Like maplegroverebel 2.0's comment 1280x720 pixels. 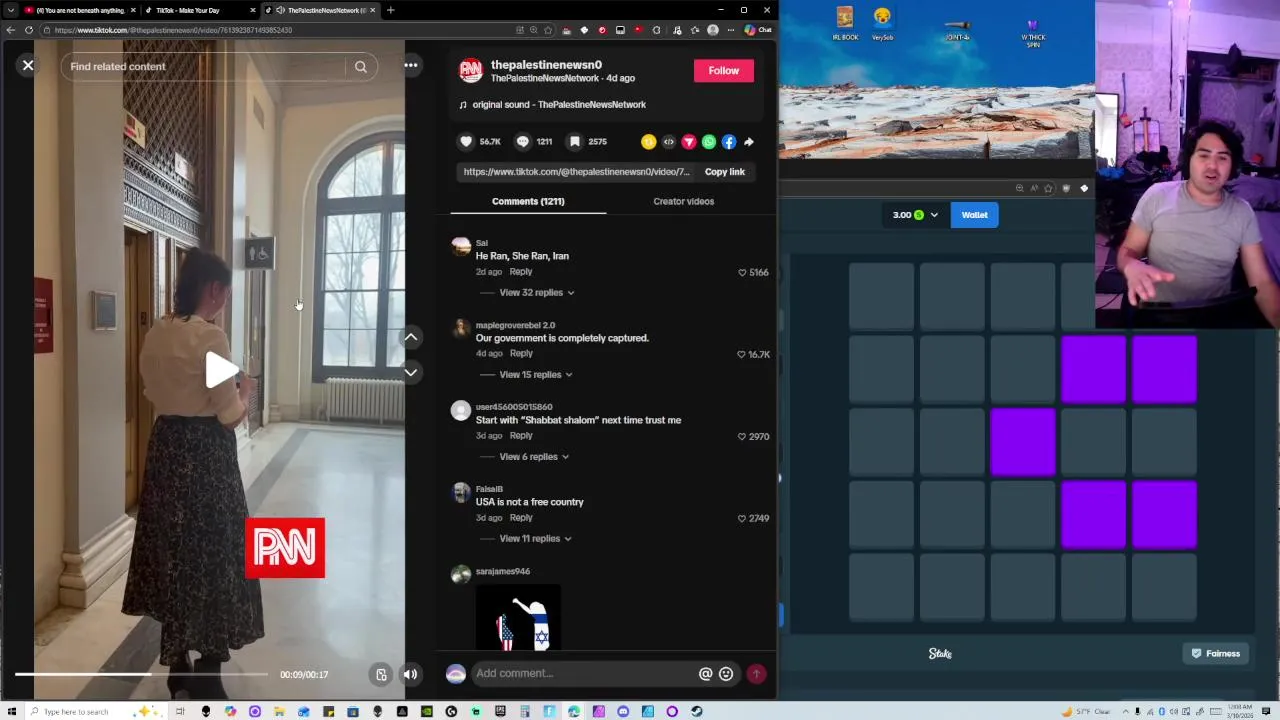[x=741, y=354]
